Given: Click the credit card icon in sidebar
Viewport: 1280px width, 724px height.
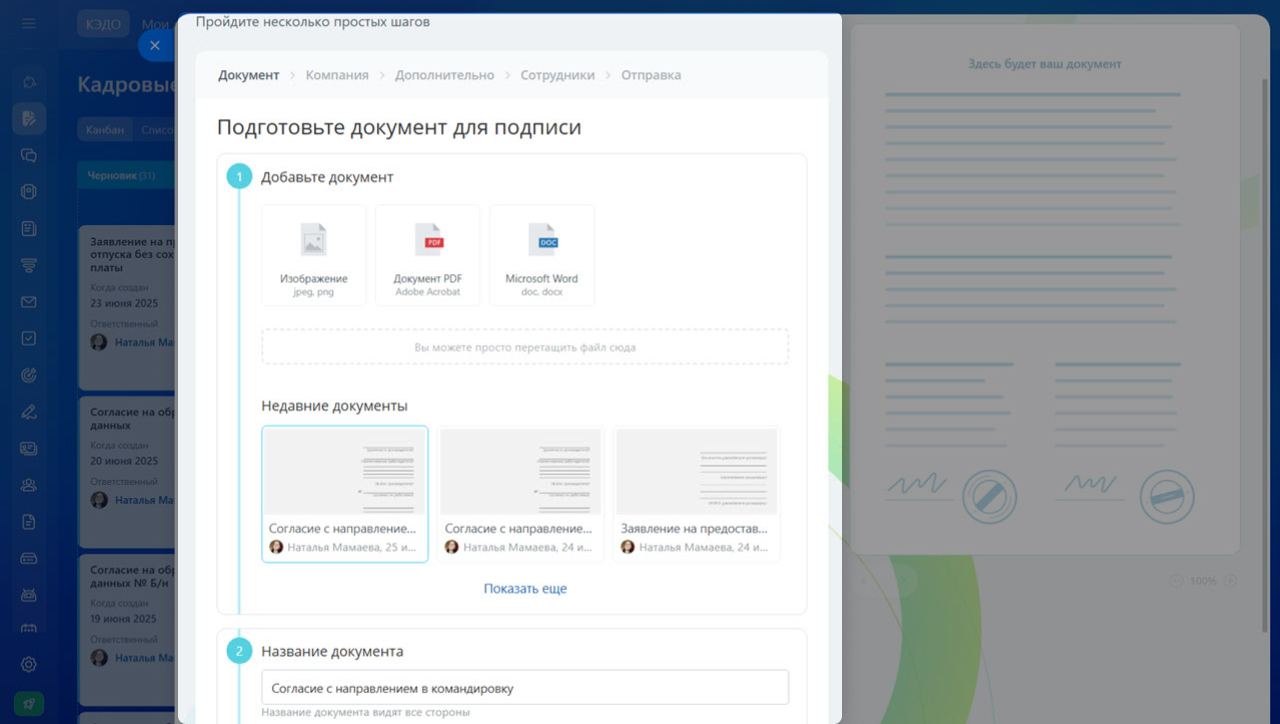Looking at the screenshot, I should point(29,558).
